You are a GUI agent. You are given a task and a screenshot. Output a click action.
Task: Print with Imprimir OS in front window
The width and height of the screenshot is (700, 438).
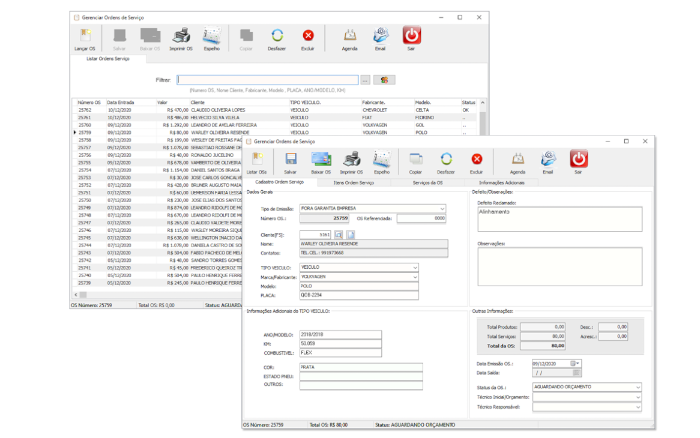pos(352,163)
